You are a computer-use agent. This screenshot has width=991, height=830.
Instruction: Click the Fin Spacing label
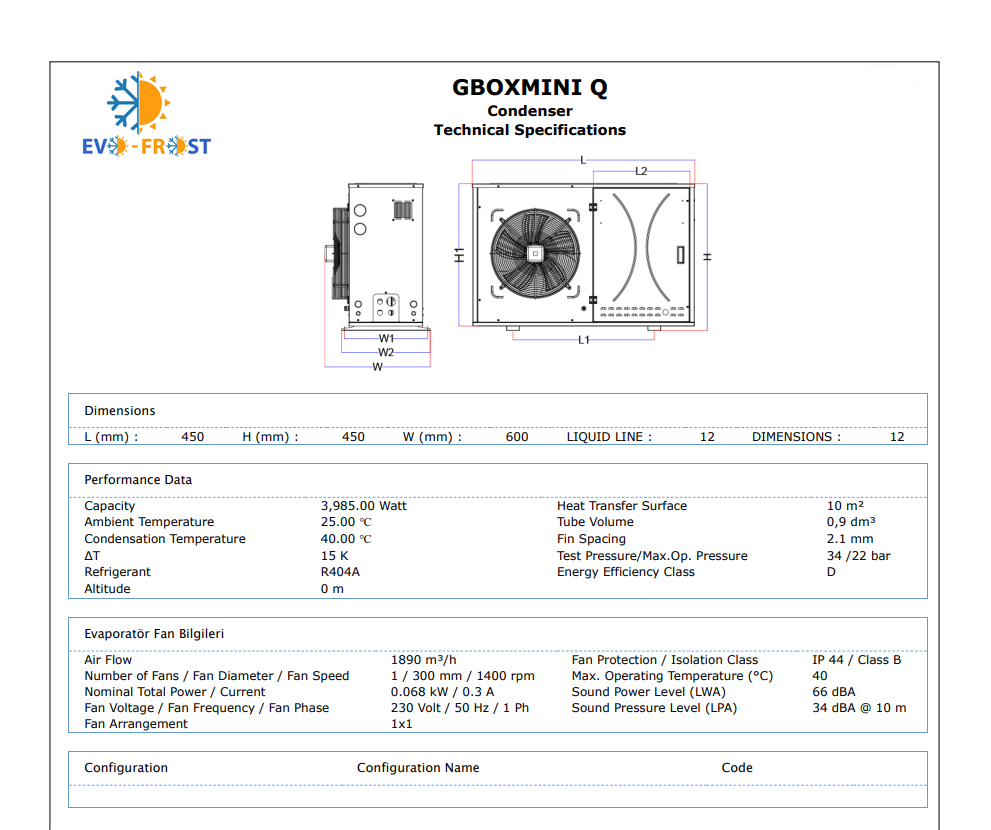click(x=592, y=539)
